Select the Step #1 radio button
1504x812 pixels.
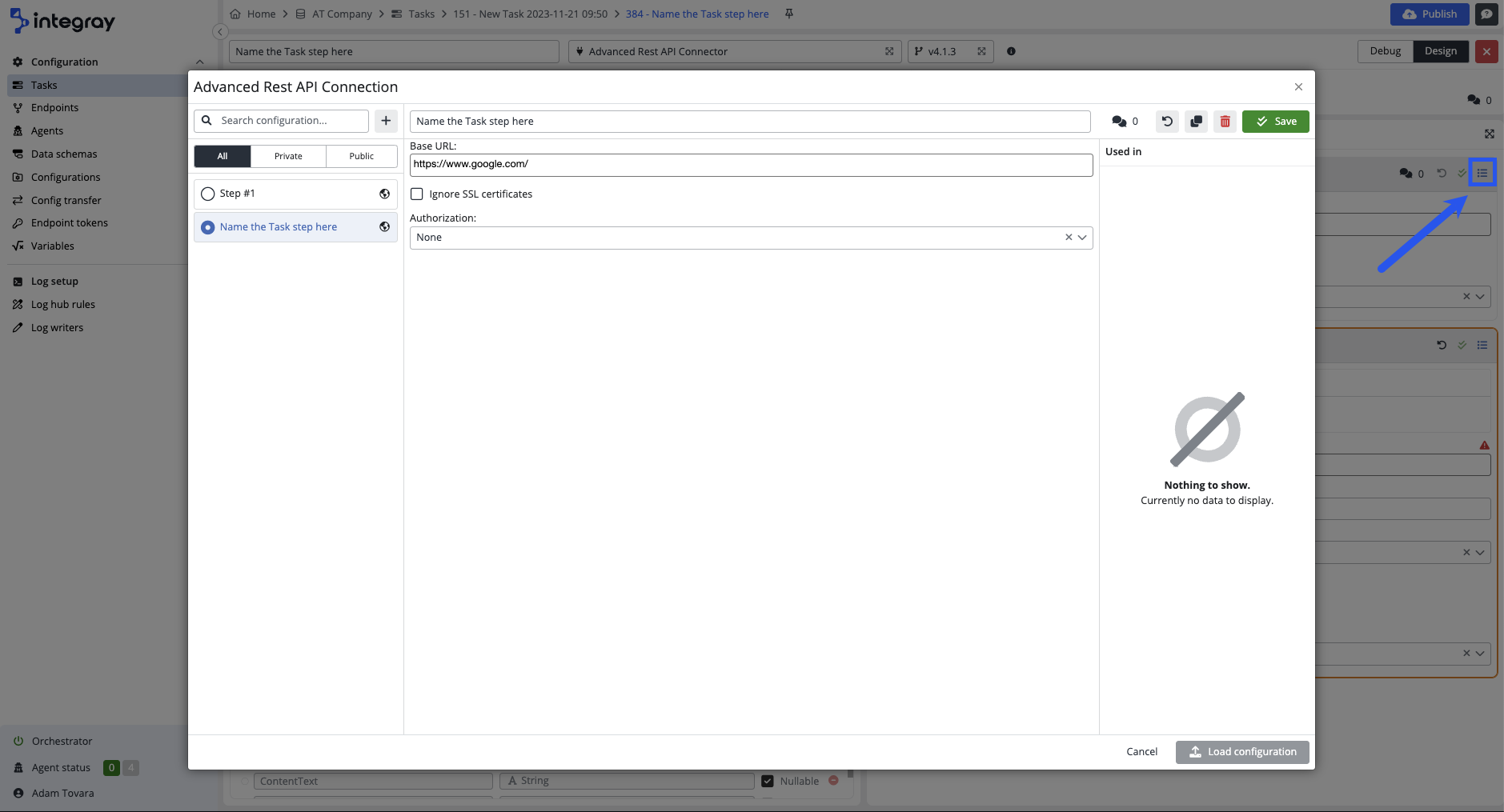208,194
